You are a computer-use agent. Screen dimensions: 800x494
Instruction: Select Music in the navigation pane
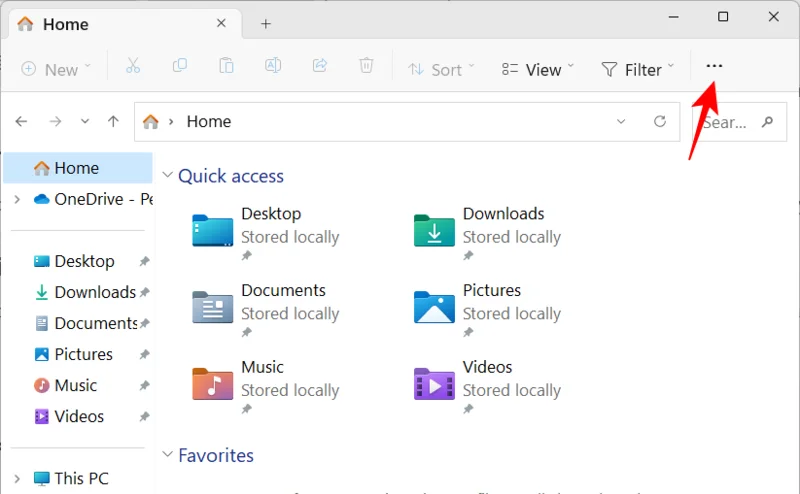(65, 385)
